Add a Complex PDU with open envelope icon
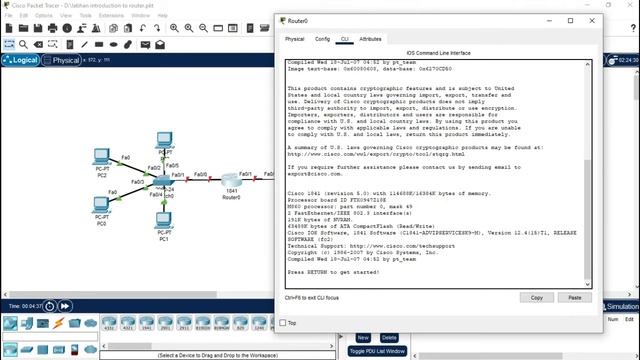 pyautogui.click(x=160, y=44)
